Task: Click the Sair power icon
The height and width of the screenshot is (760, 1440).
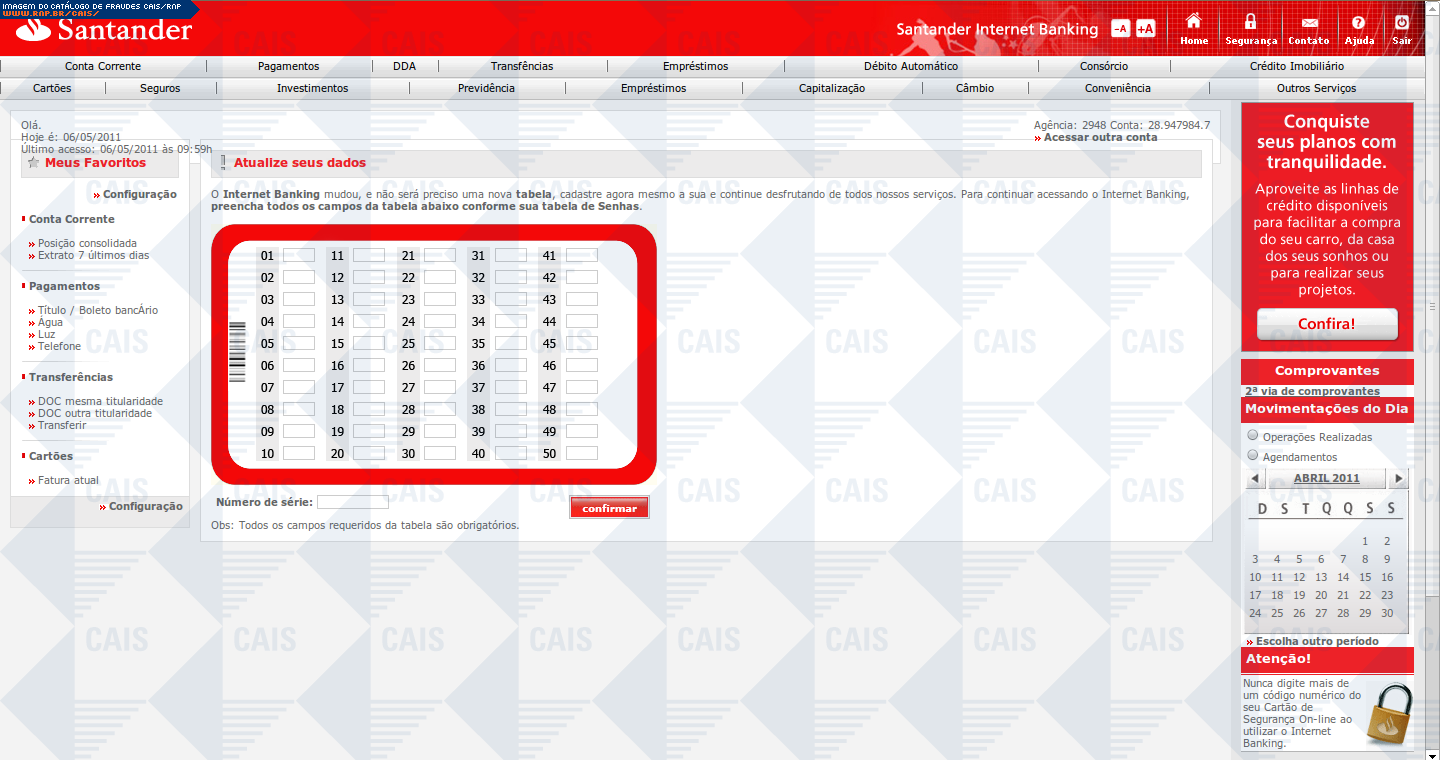Action: point(1402,23)
